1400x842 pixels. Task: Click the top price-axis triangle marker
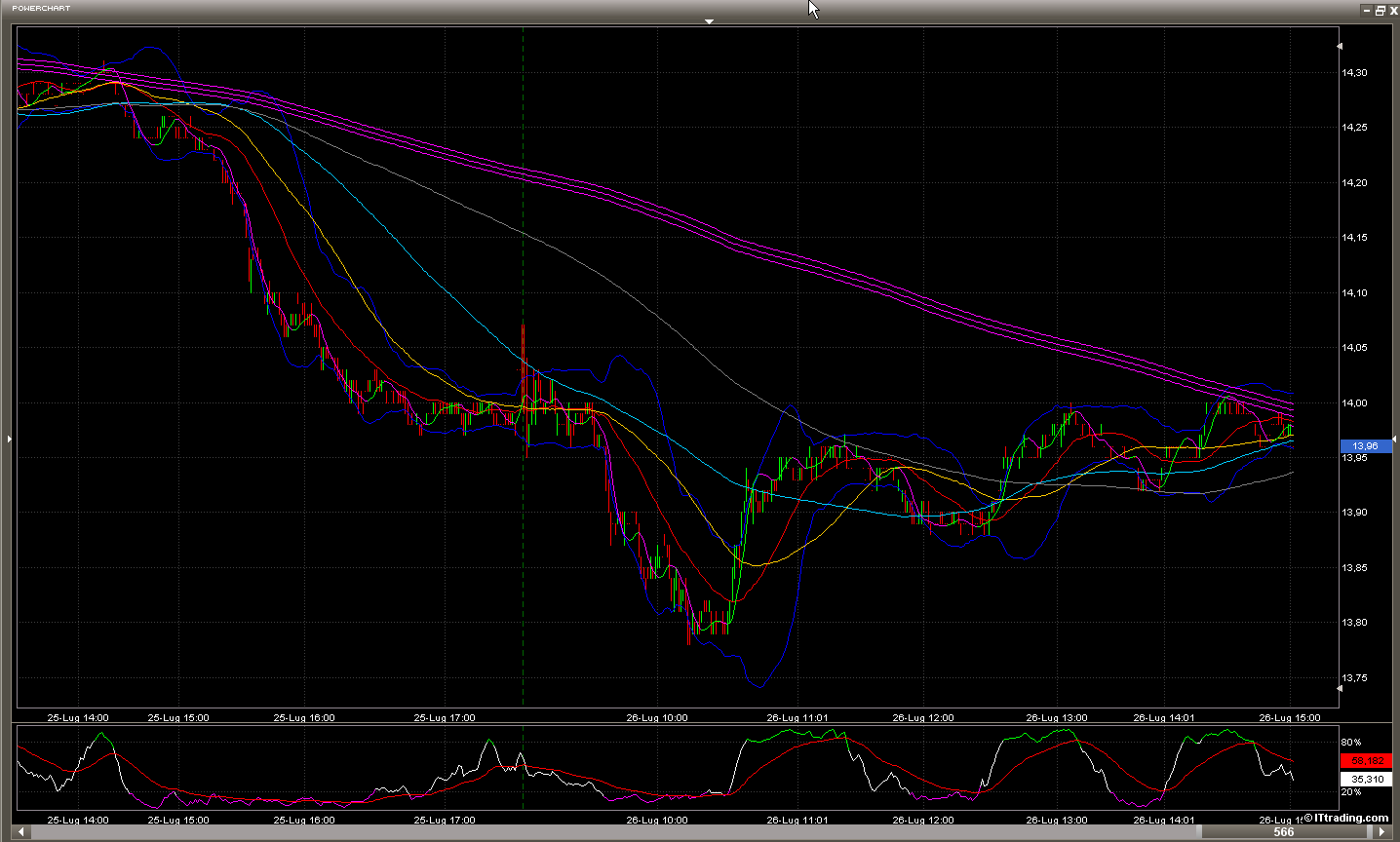tap(1340, 46)
